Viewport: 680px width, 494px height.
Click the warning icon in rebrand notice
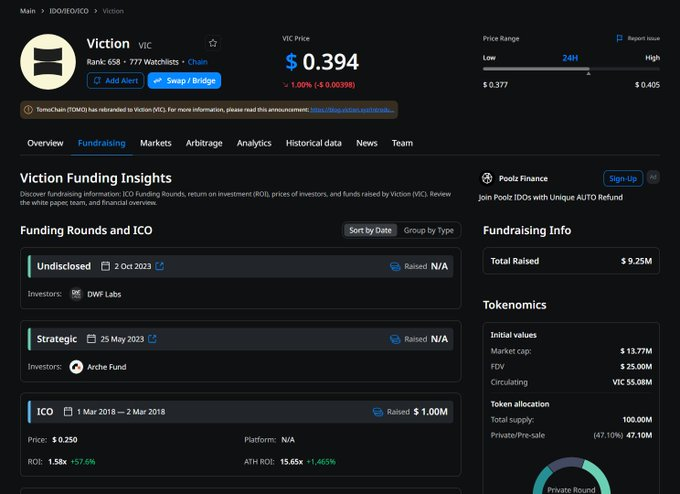click(x=28, y=110)
